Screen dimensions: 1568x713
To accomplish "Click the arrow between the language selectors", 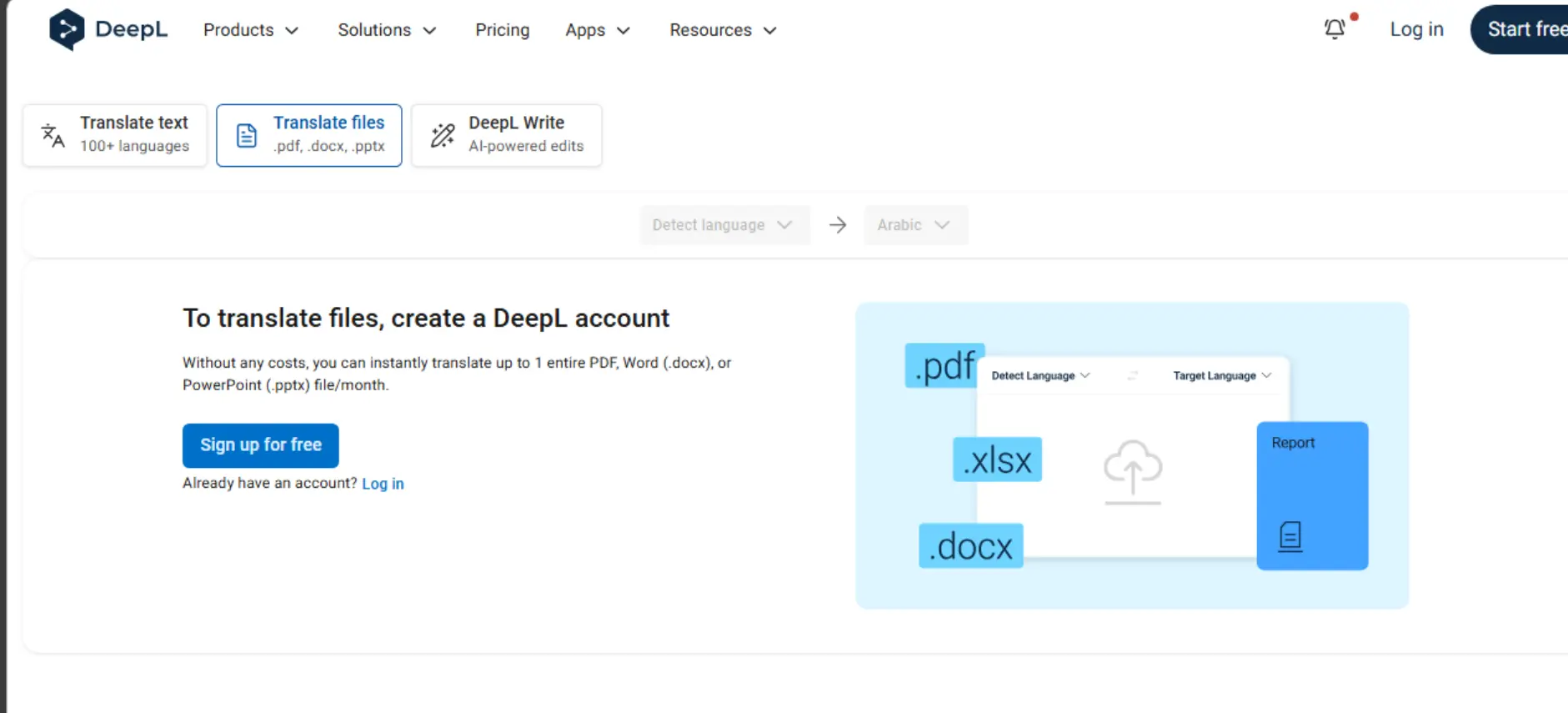I will [x=838, y=225].
